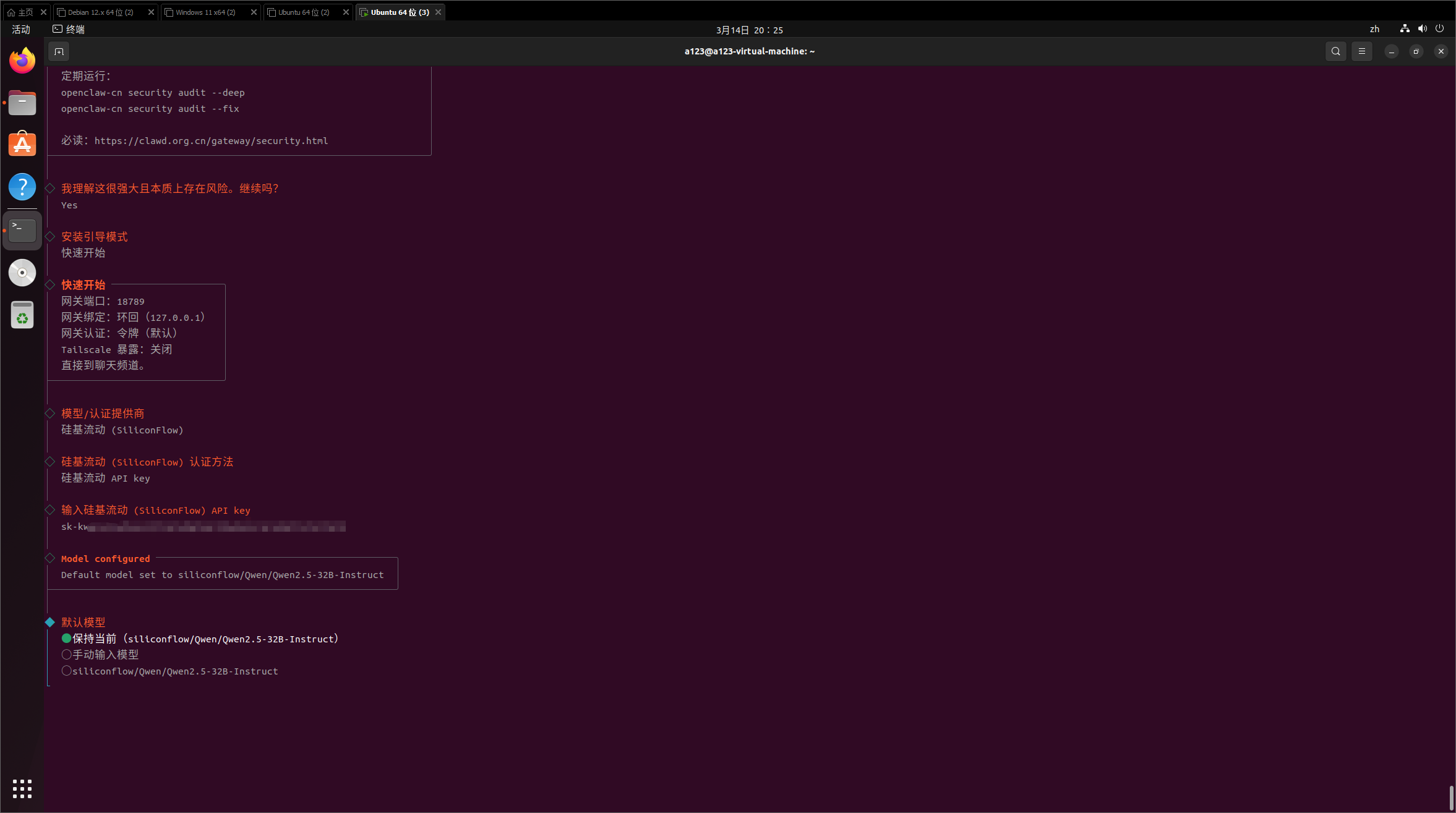Switch to Debian 12.x 64 位 tab

(100, 12)
